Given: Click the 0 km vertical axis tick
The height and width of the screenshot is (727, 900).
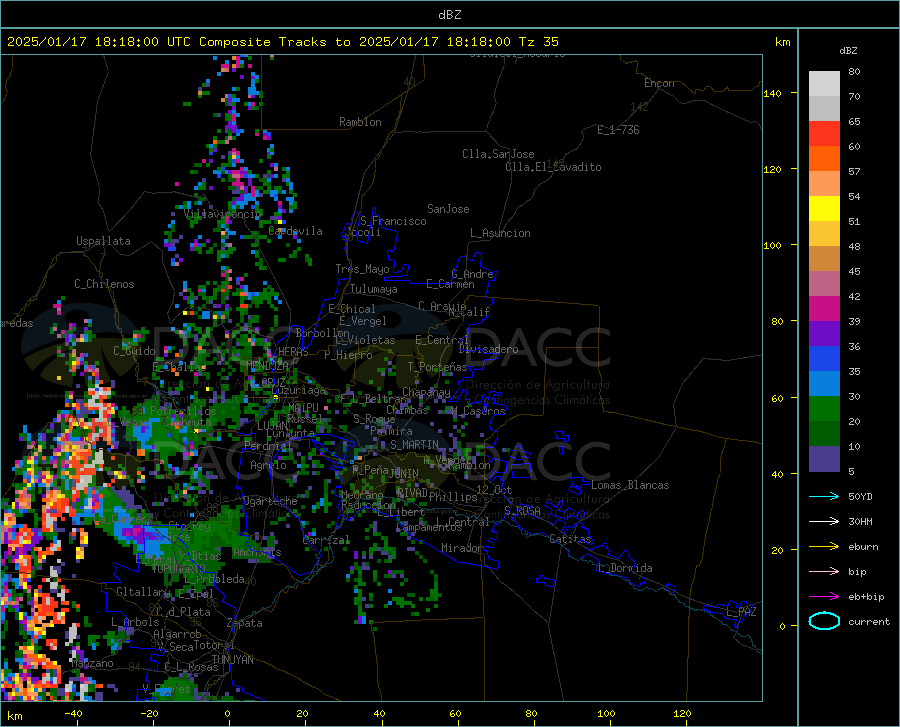Looking at the screenshot, I should [x=782, y=626].
